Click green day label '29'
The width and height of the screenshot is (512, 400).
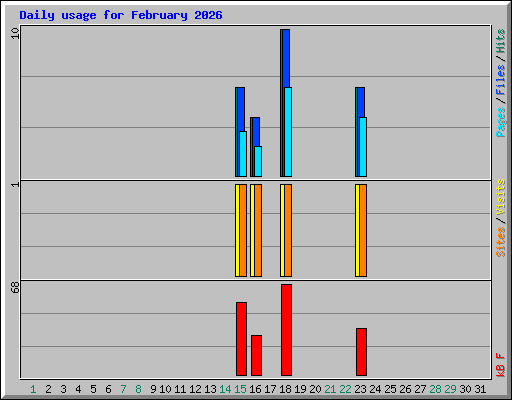(450, 389)
